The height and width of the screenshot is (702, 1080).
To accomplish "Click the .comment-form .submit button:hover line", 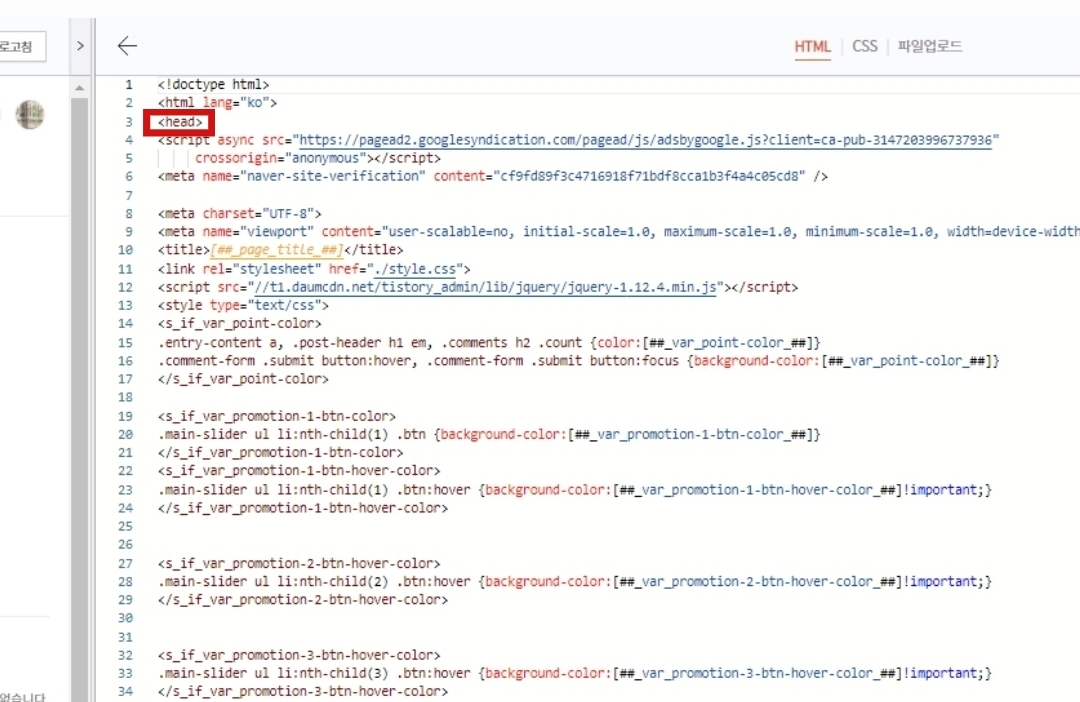I will pos(579,360).
